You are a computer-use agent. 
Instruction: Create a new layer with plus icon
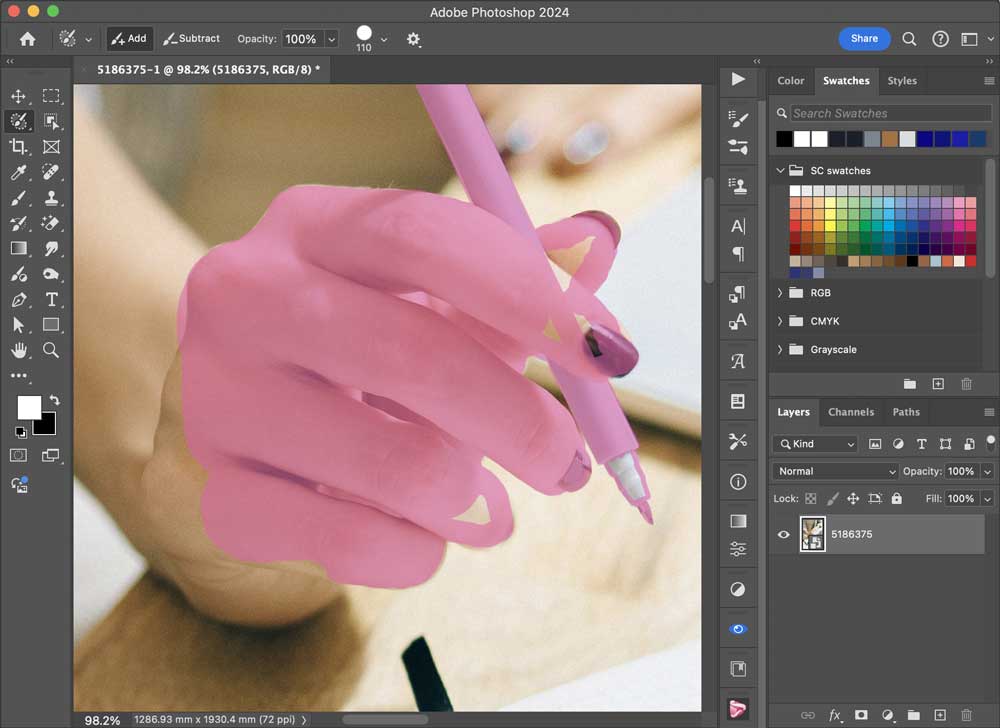[939, 715]
